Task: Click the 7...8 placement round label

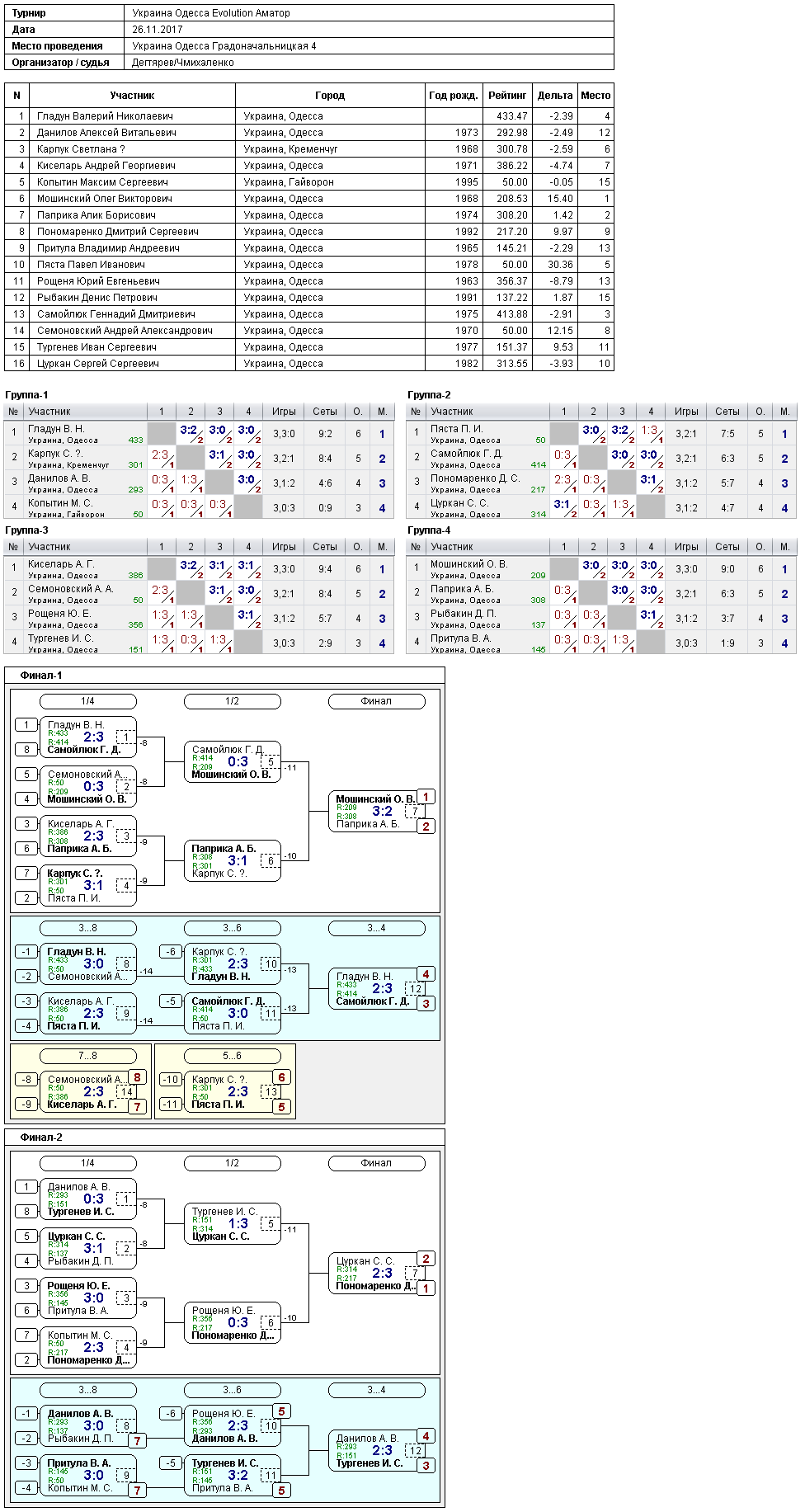Action: [x=87, y=1056]
